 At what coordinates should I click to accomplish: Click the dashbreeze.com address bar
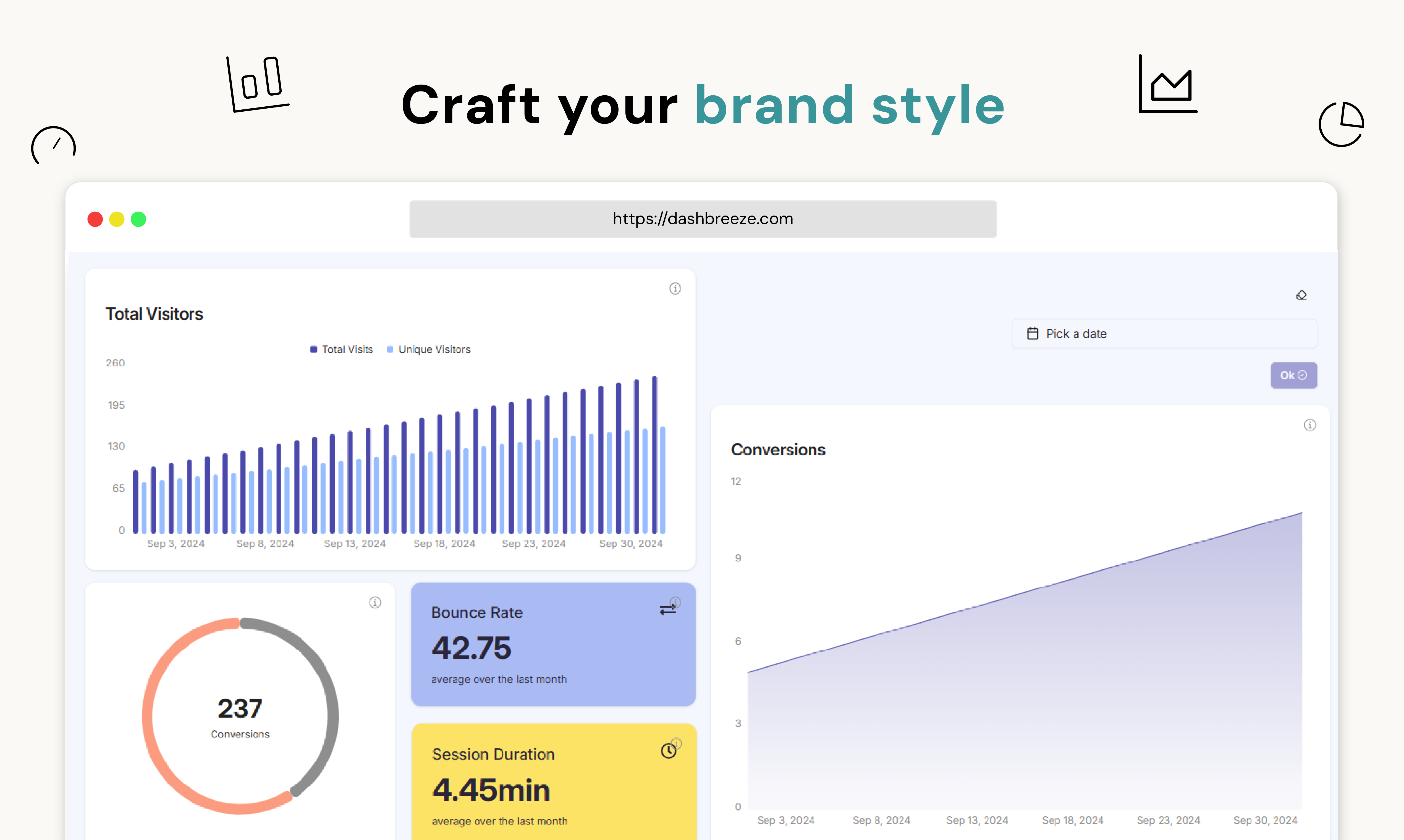tap(703, 219)
